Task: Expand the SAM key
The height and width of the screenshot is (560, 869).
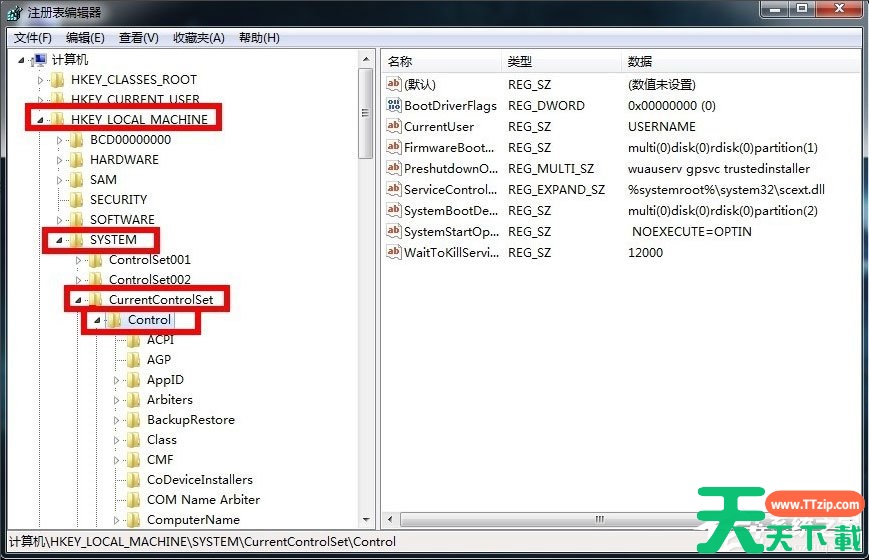Action: click(59, 180)
